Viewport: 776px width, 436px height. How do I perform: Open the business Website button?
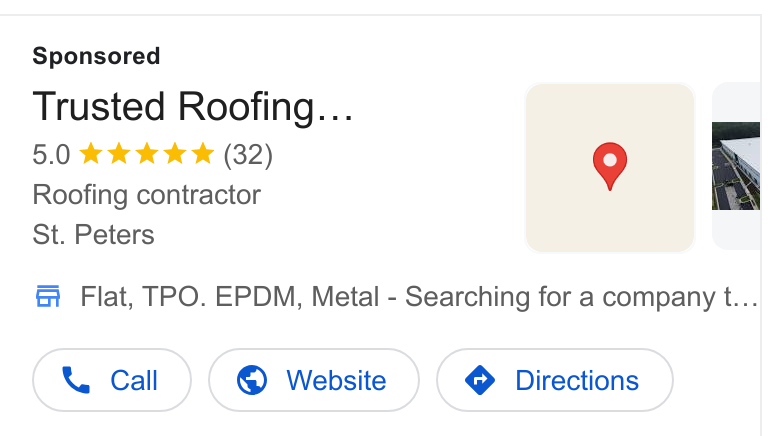coord(314,380)
